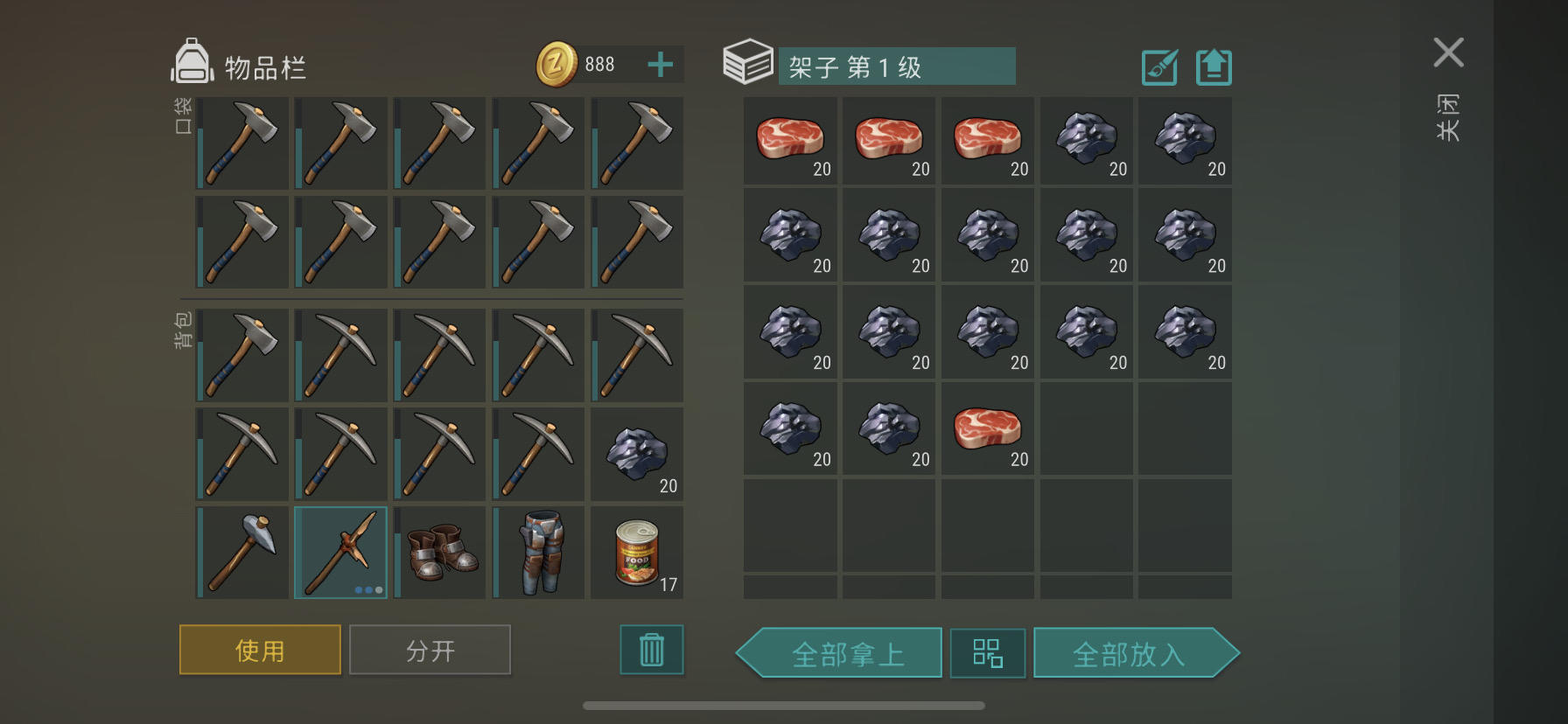Click 全部拿上 take all button

click(840, 653)
